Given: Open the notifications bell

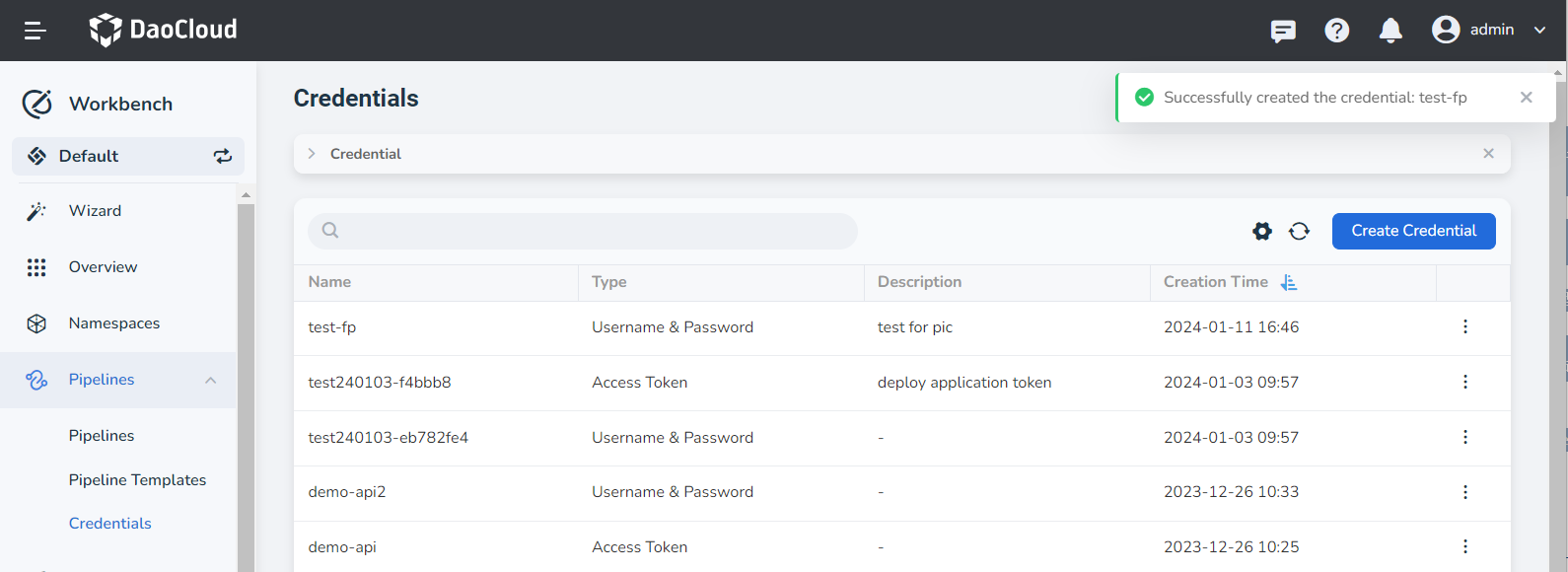Looking at the screenshot, I should tap(1390, 31).
